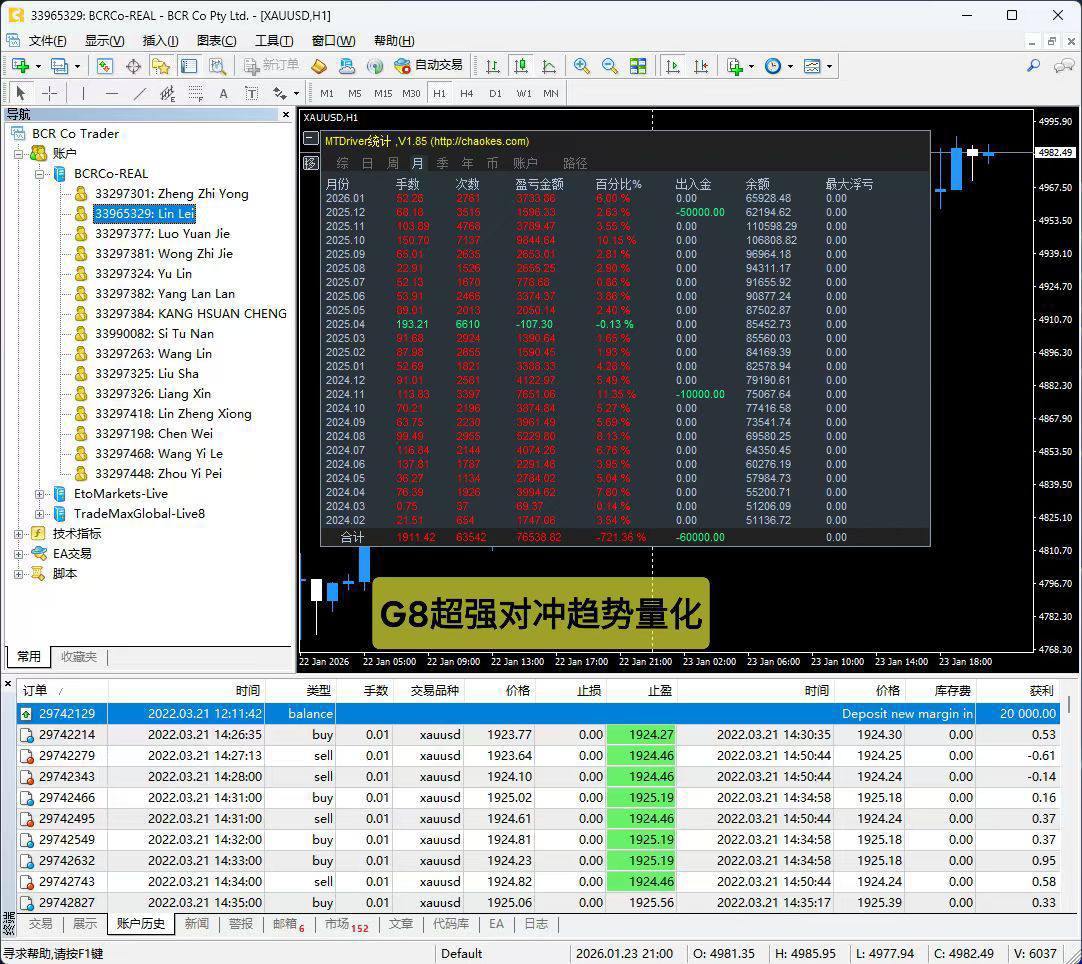
Task: Collapse the BCRCo-REAL server node
Action: pos(39,174)
